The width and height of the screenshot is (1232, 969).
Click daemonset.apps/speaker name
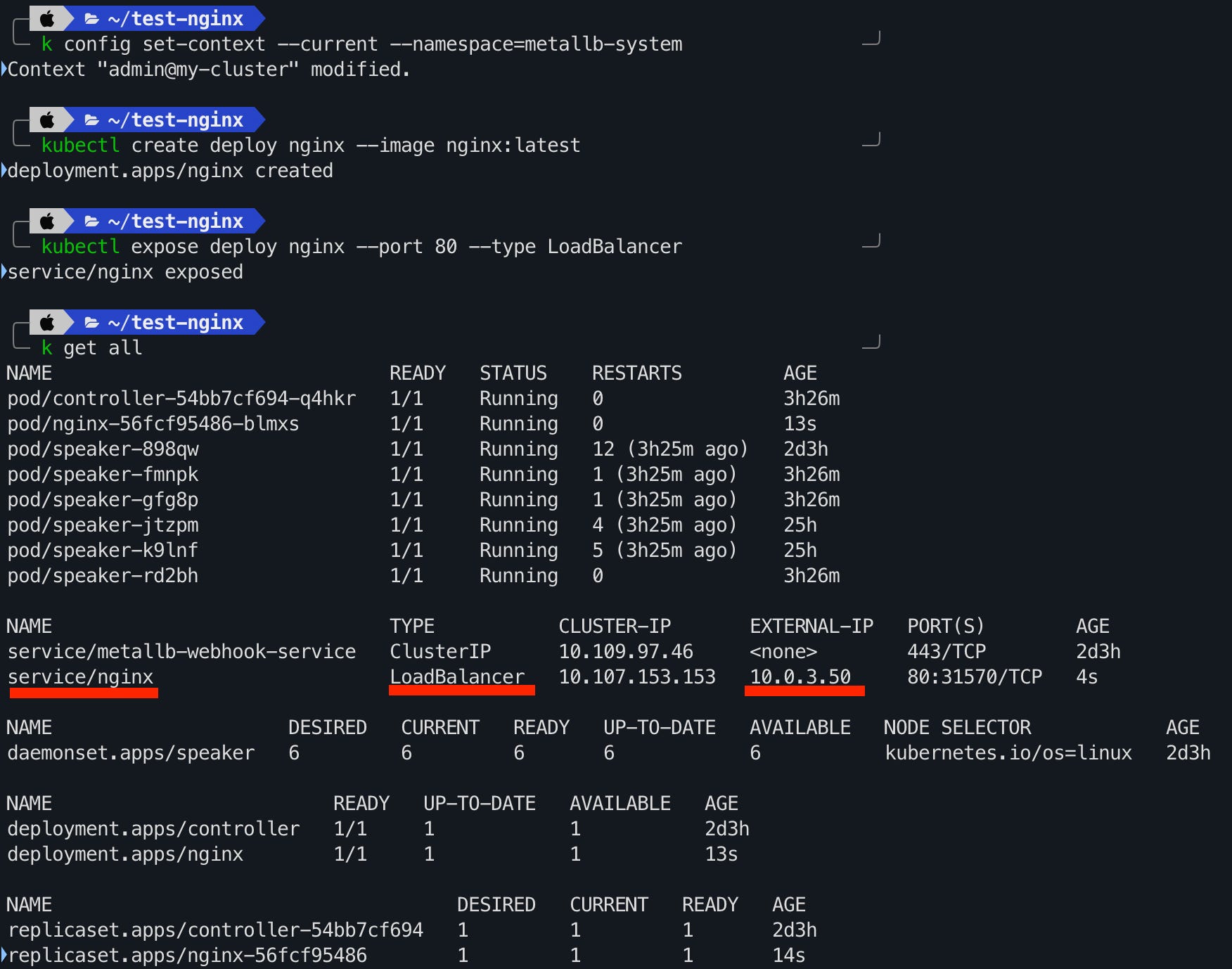point(131,753)
